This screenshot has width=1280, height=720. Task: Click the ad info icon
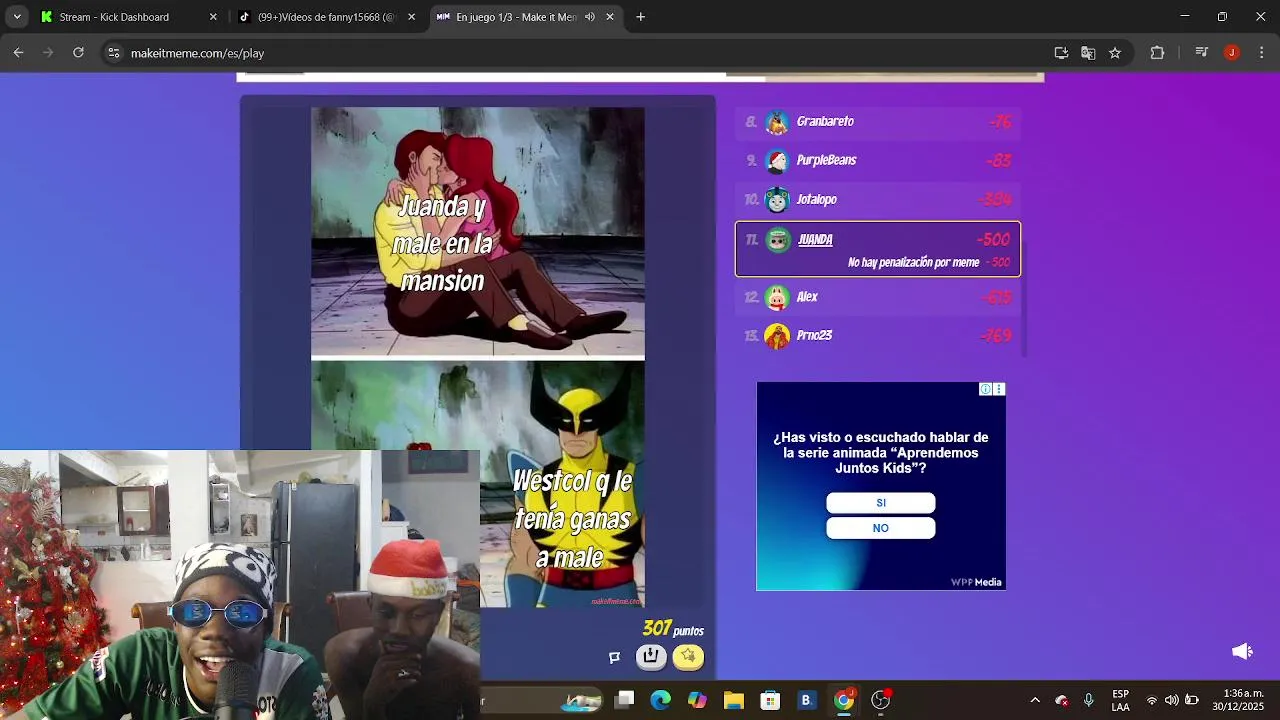click(x=985, y=389)
